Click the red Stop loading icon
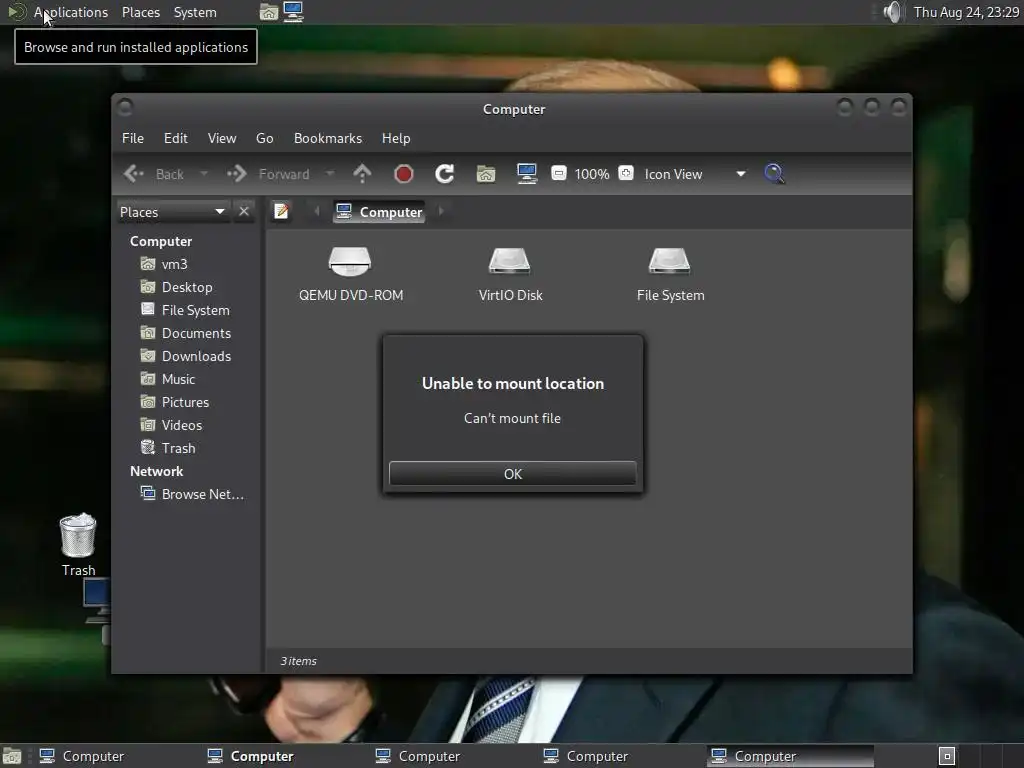This screenshot has width=1024, height=768. click(x=404, y=174)
